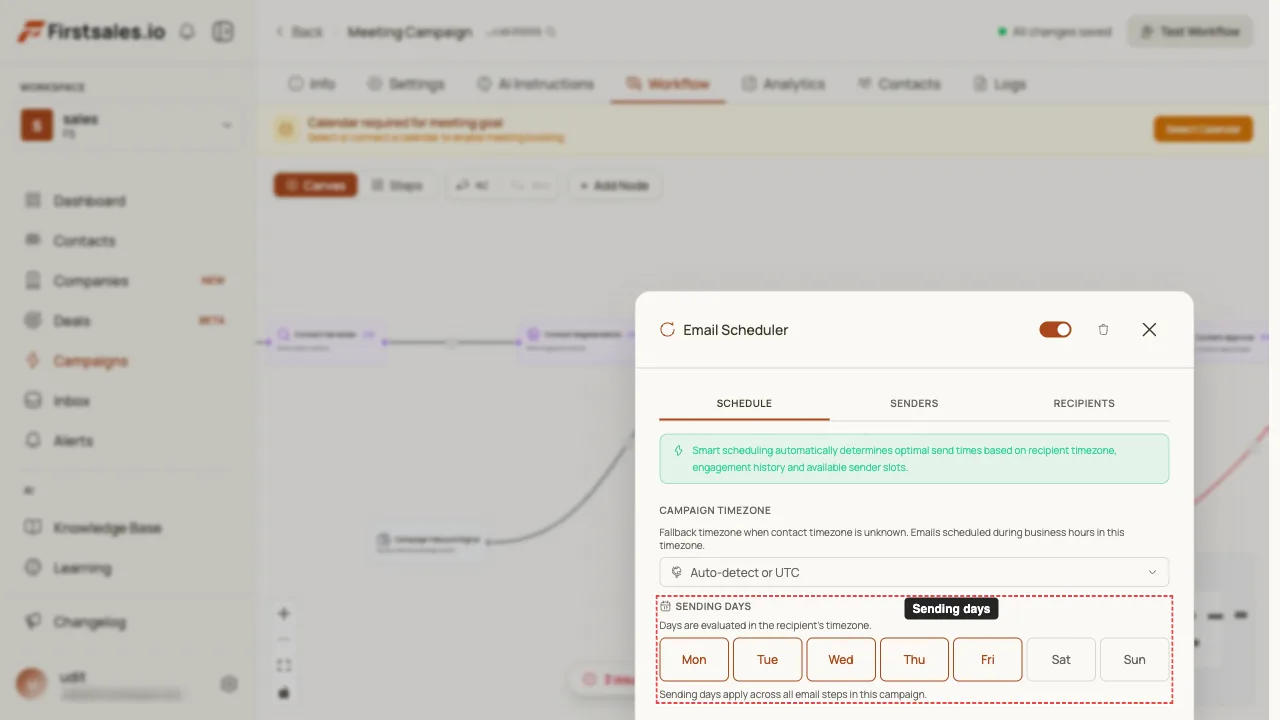
Task: Enable Sun as a sending day
Action: 1134,659
